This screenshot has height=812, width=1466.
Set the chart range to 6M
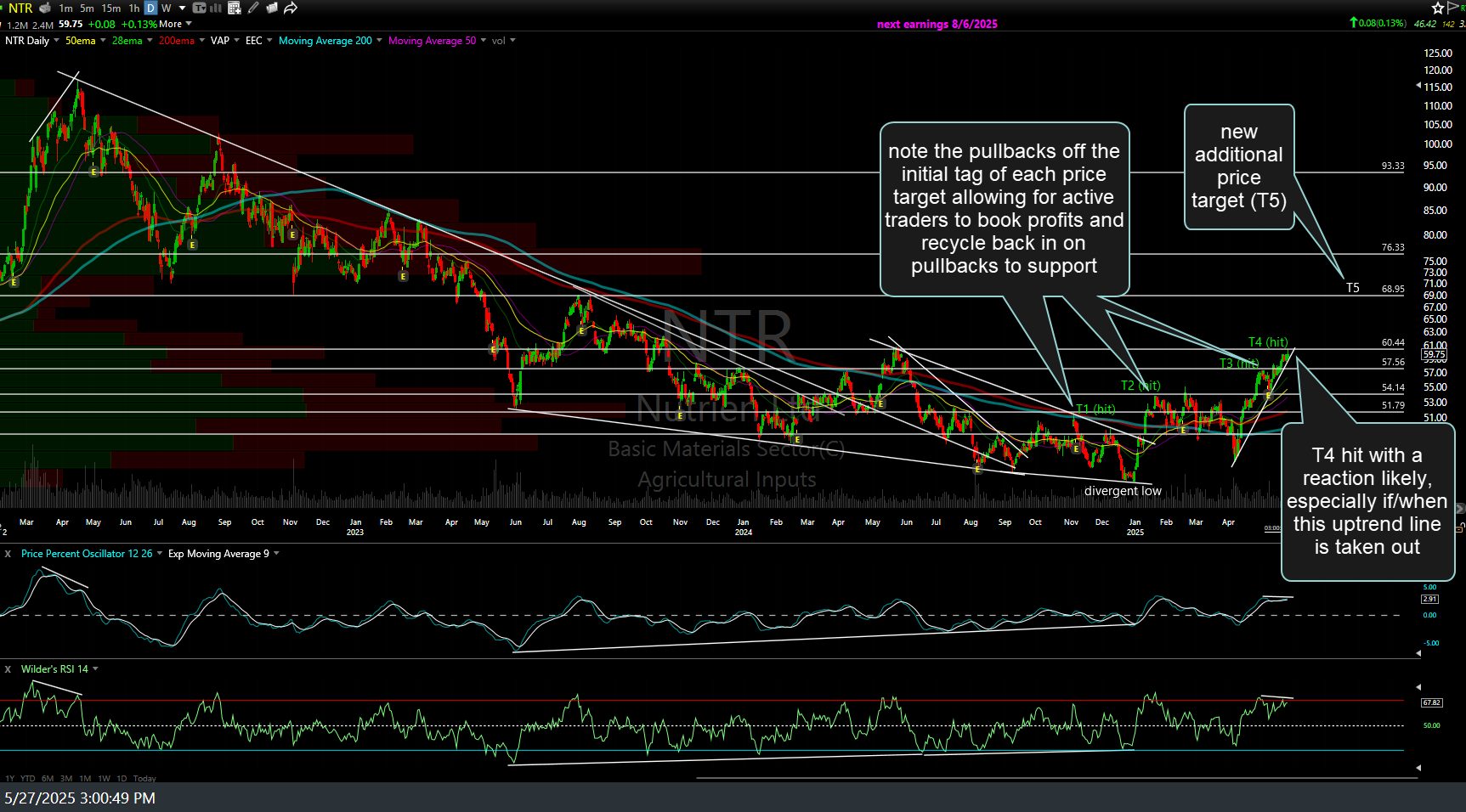coord(48,778)
